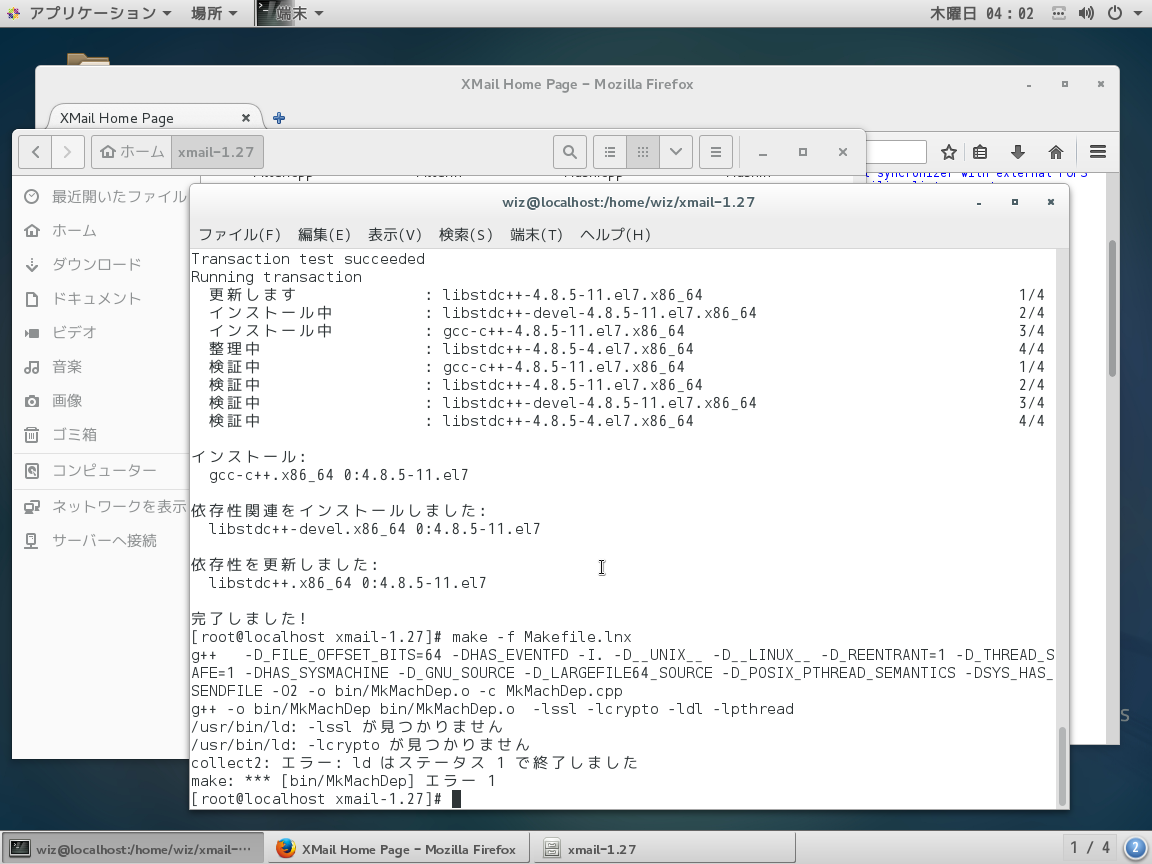Click the terminal window vertical scrollbar
The image size is (1152, 864).
tap(1062, 767)
